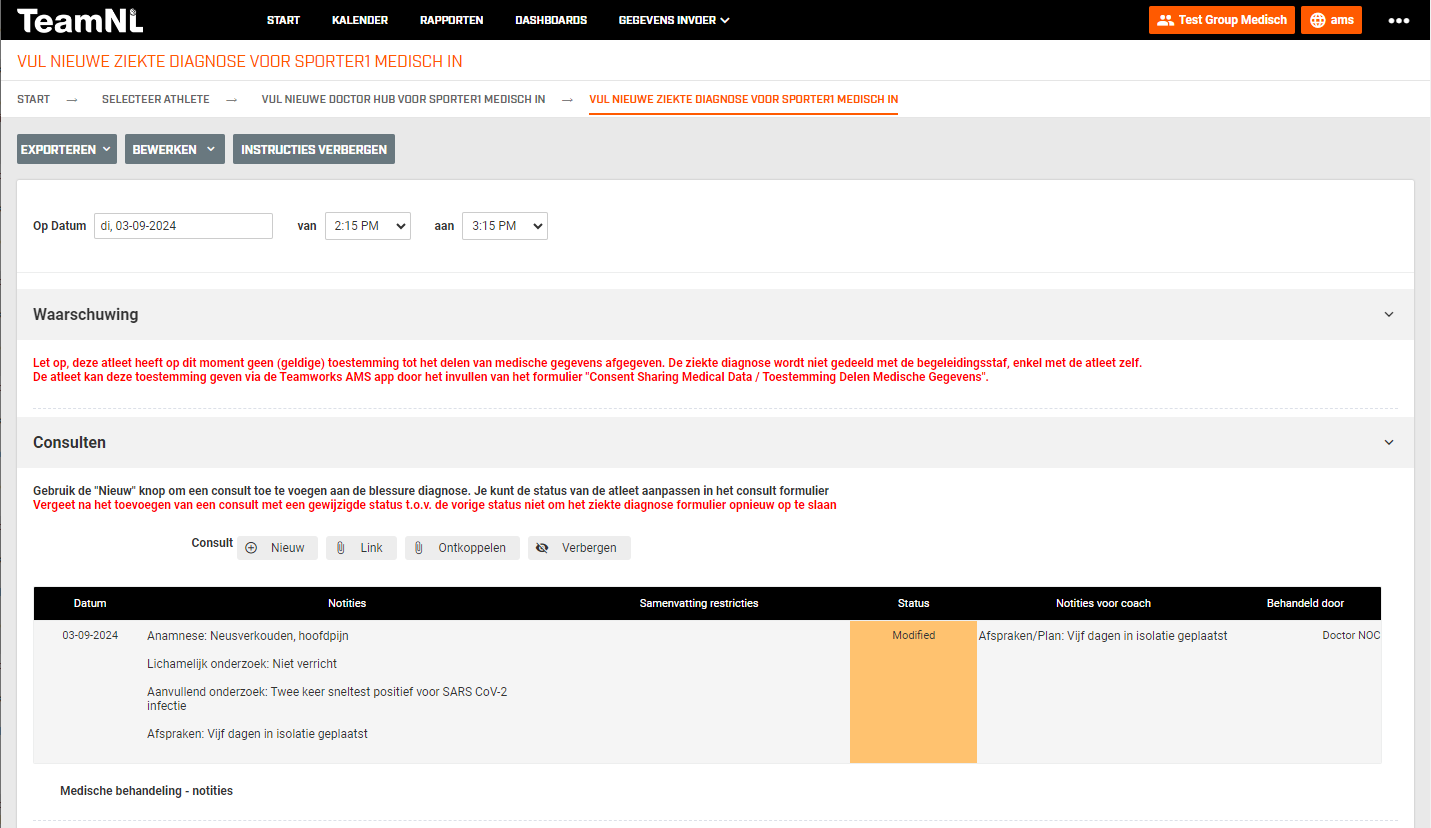This screenshot has width=1431, height=828.
Task: Click the Op Datum date field
Action: (x=183, y=226)
